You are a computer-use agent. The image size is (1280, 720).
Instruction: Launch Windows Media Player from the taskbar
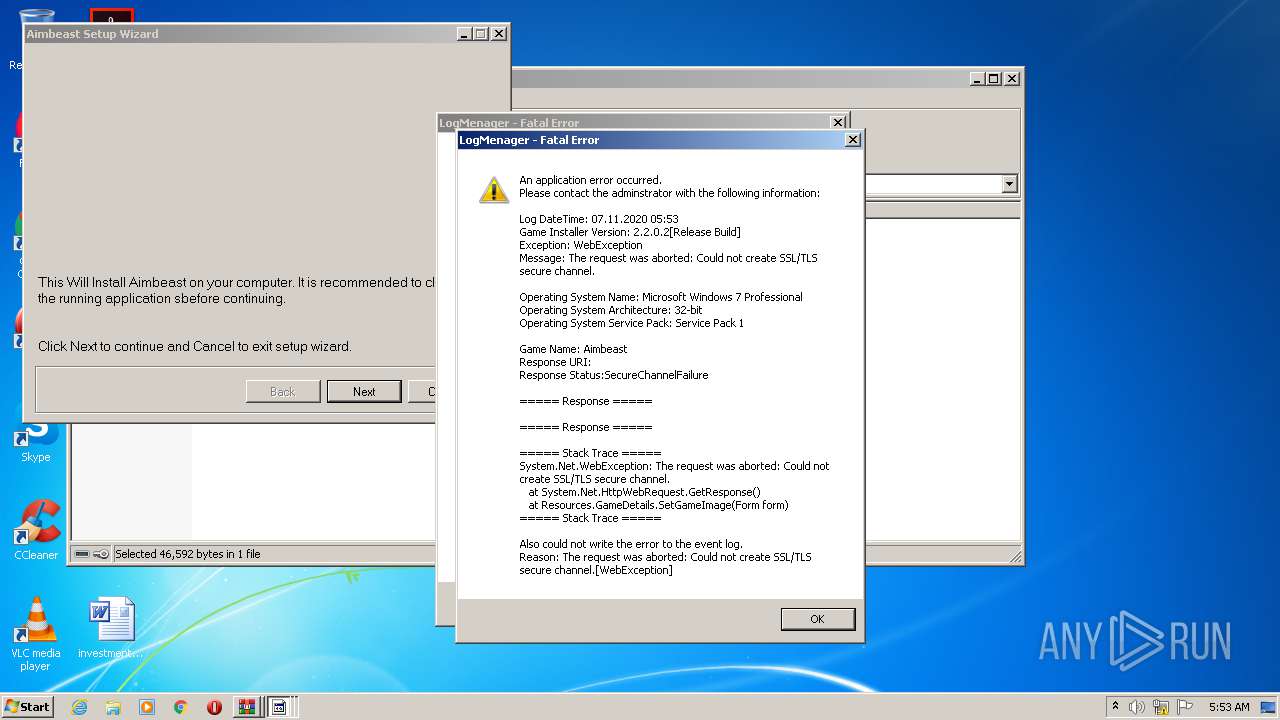tap(147, 707)
